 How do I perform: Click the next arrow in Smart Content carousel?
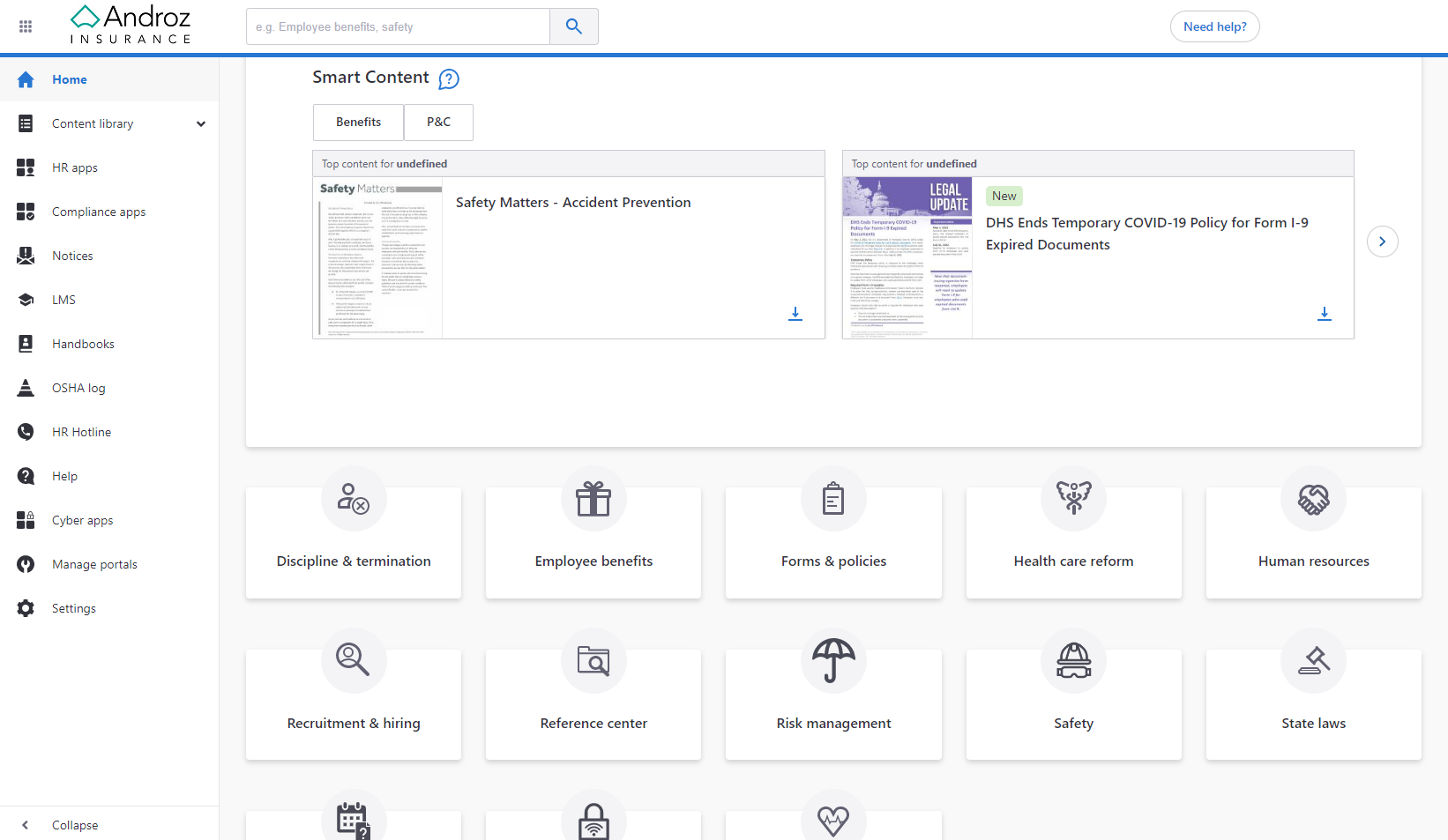coord(1383,242)
